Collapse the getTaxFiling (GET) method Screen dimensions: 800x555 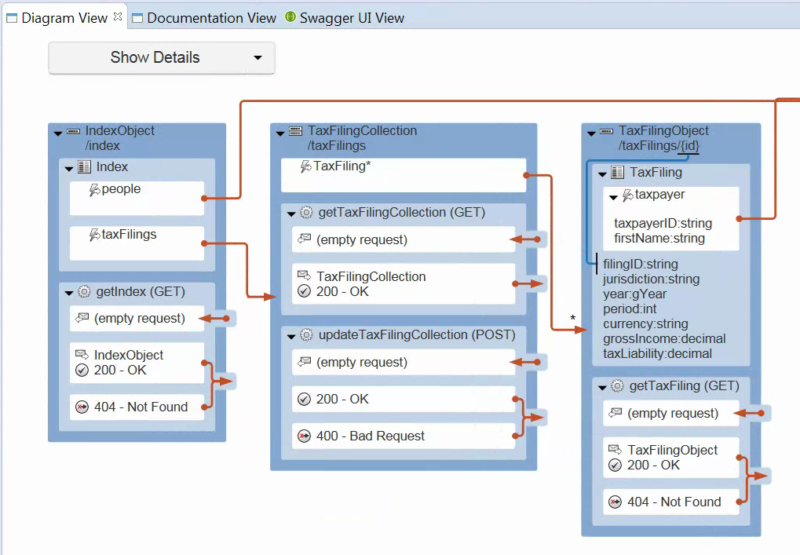coord(603,387)
